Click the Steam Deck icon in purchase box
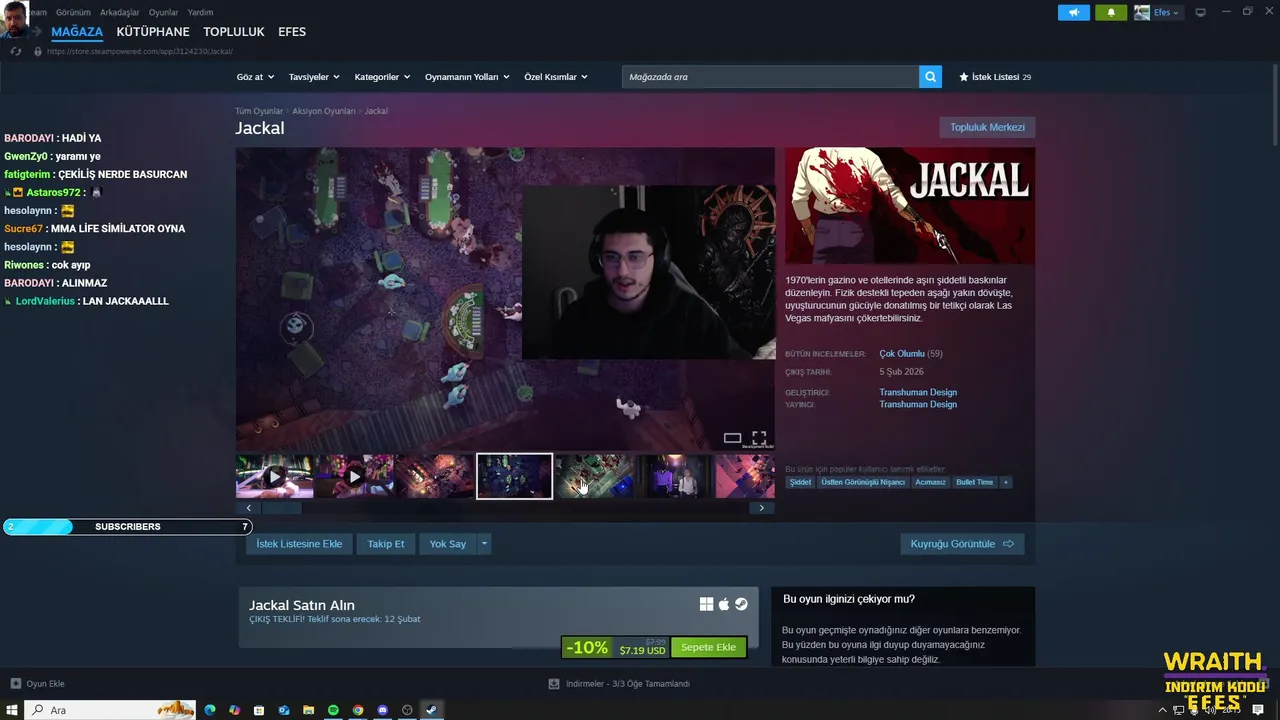The width and height of the screenshot is (1280, 720). click(x=741, y=604)
